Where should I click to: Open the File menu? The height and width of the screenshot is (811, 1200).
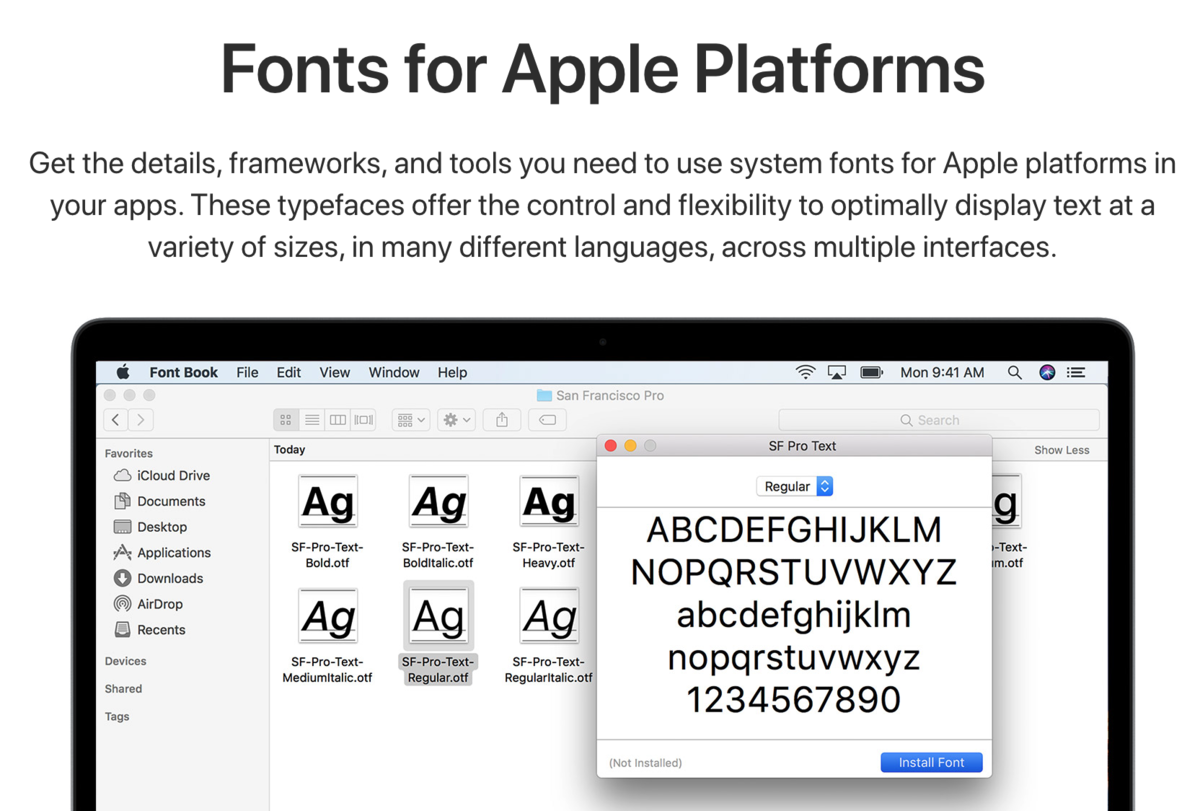point(247,372)
